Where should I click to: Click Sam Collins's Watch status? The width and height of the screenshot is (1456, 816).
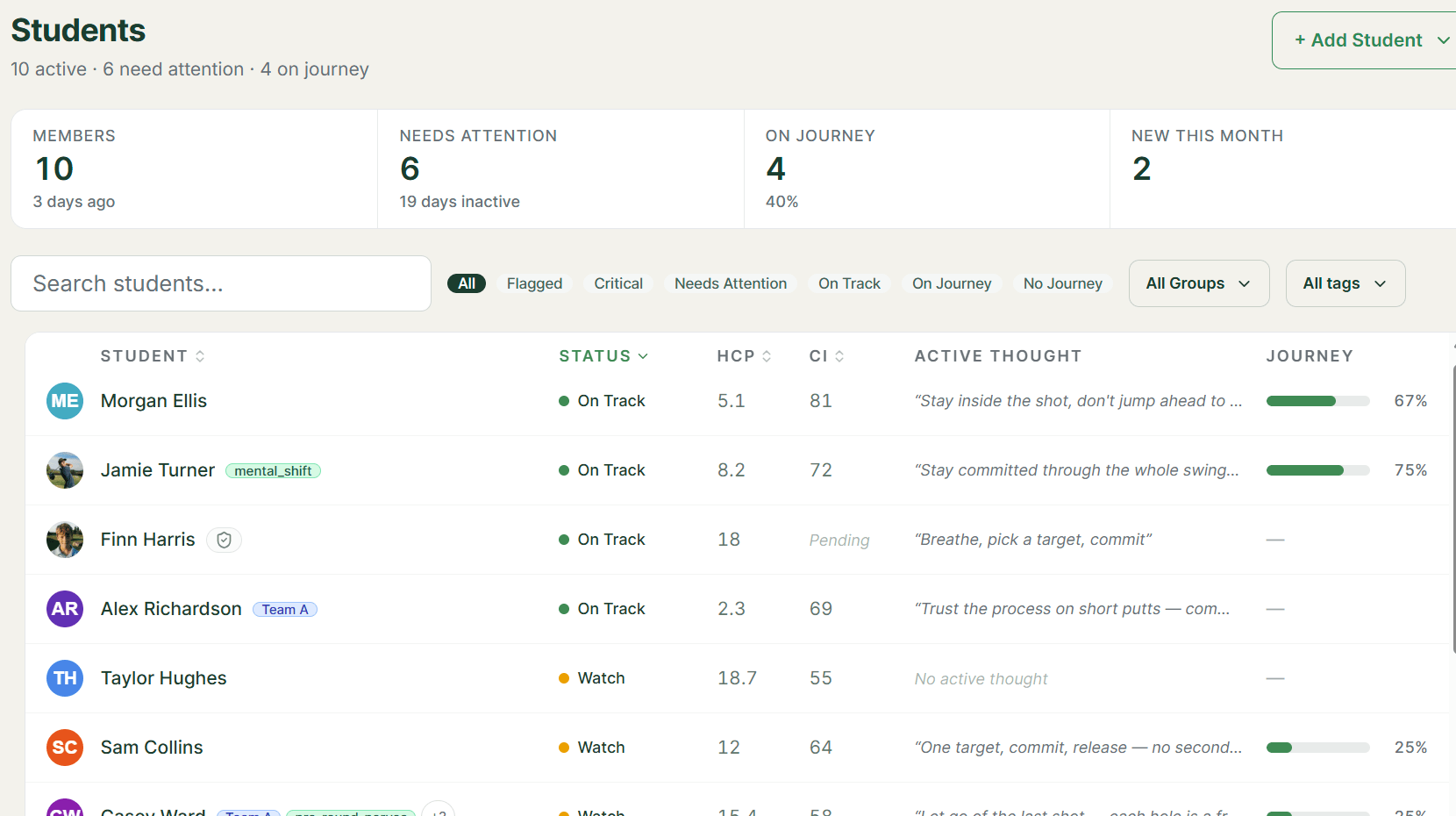[x=592, y=748]
